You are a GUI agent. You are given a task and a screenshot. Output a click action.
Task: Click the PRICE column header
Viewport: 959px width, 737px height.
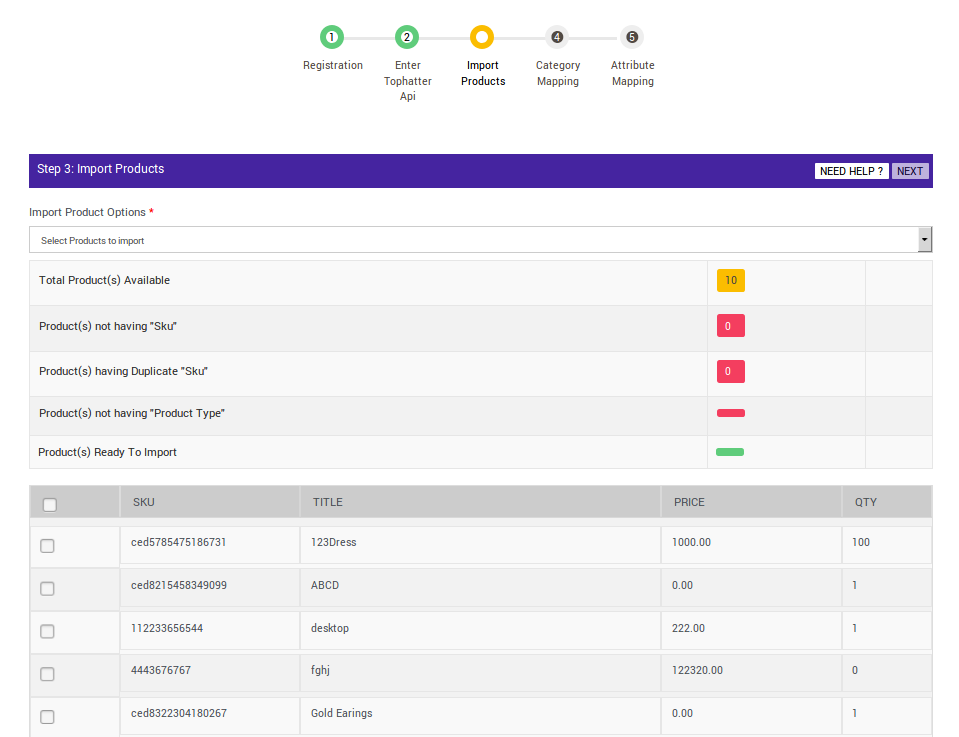pos(689,502)
